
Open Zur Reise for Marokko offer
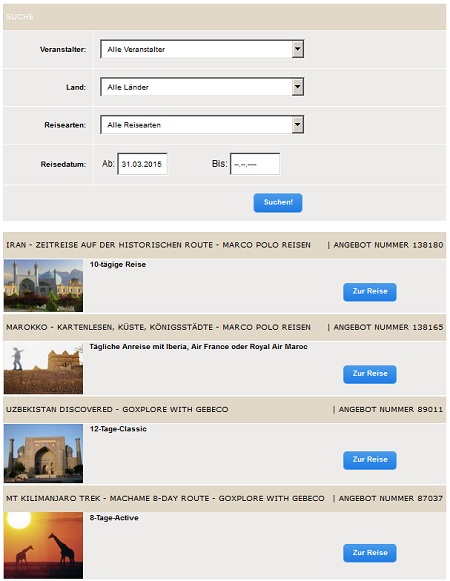tap(370, 374)
